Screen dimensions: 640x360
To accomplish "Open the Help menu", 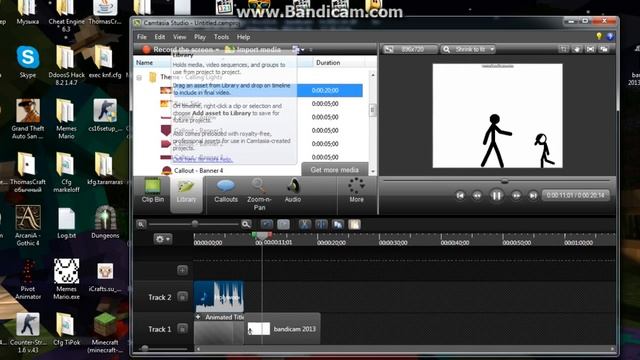I will pyautogui.click(x=243, y=37).
